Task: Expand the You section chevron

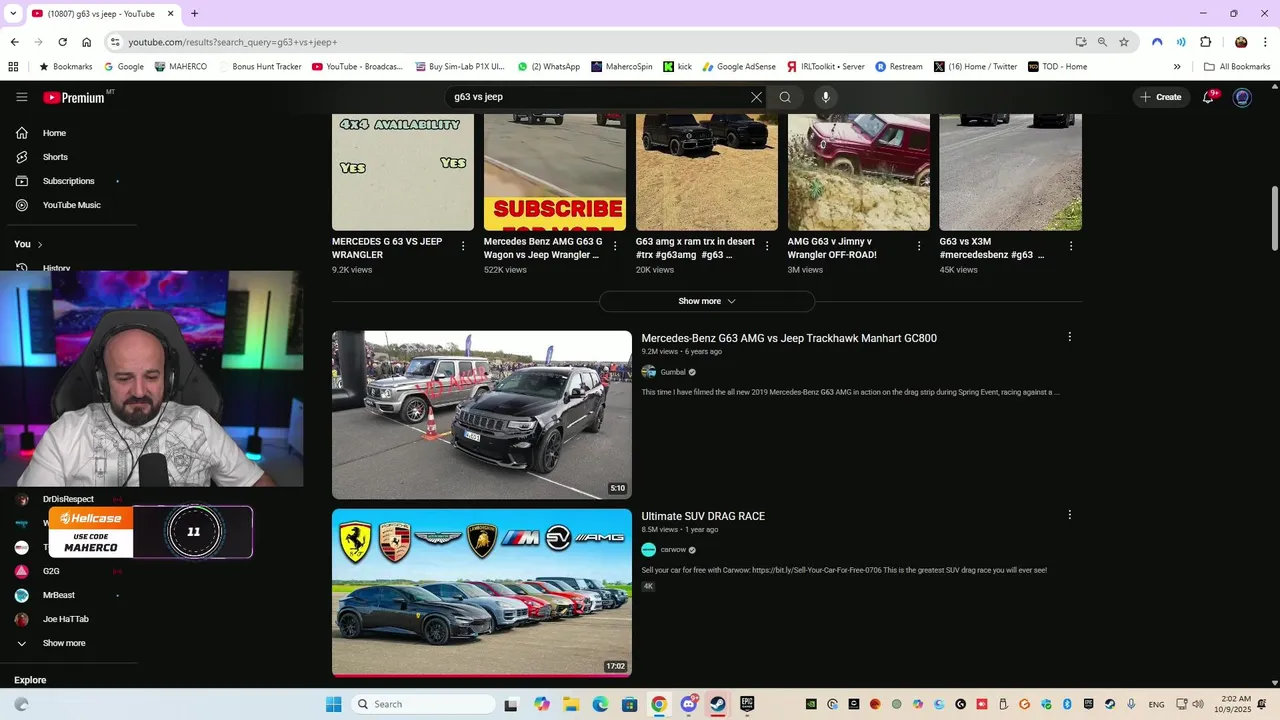Action: pos(40,244)
